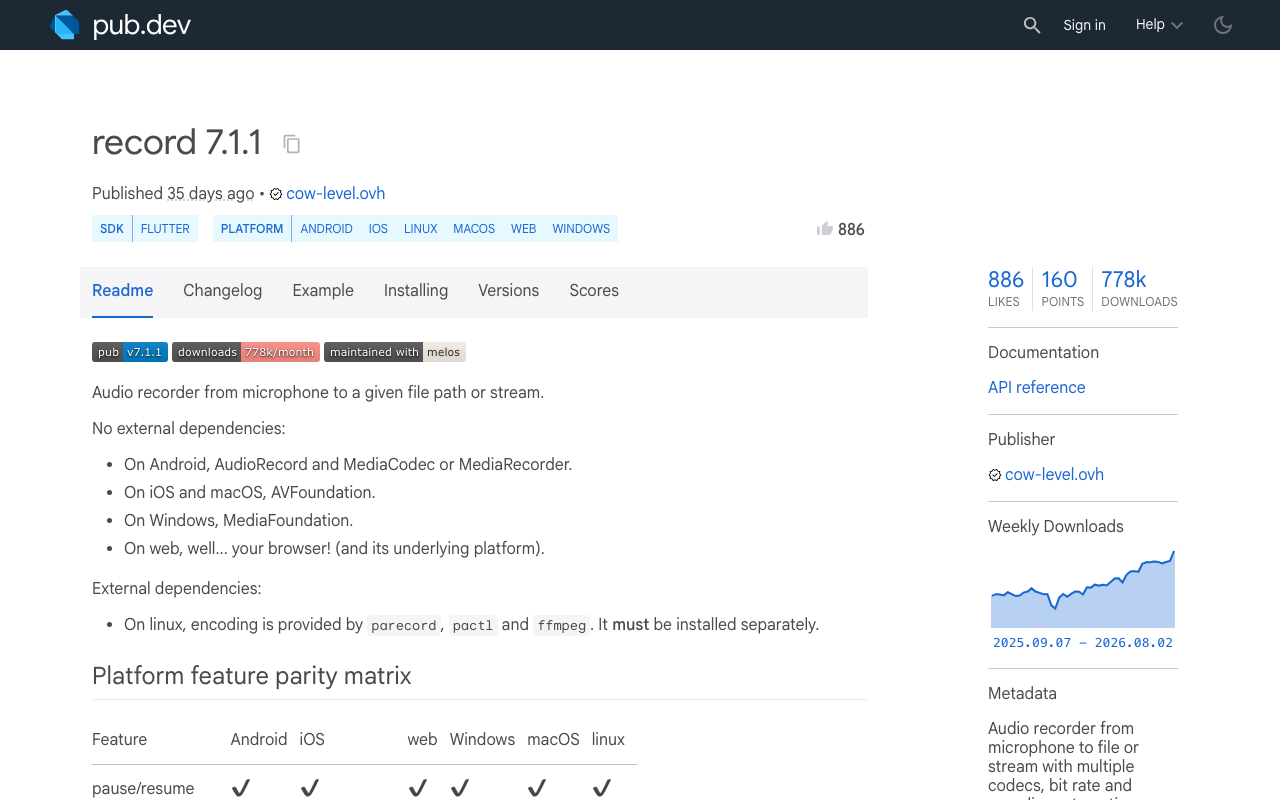The height and width of the screenshot is (800, 1280).
Task: Select the WEB platform tag
Action: coord(524,229)
